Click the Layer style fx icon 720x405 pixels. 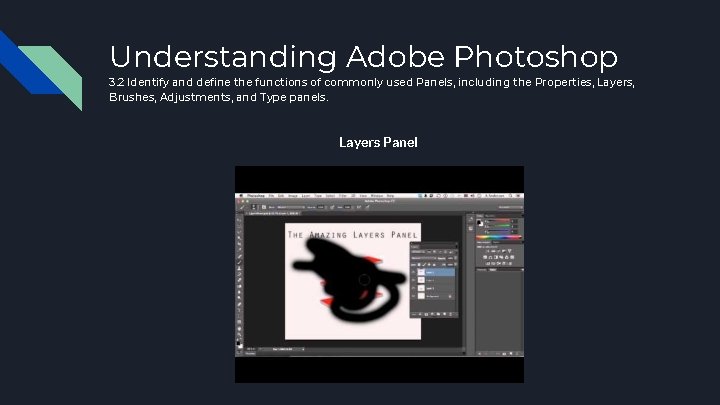[420, 314]
